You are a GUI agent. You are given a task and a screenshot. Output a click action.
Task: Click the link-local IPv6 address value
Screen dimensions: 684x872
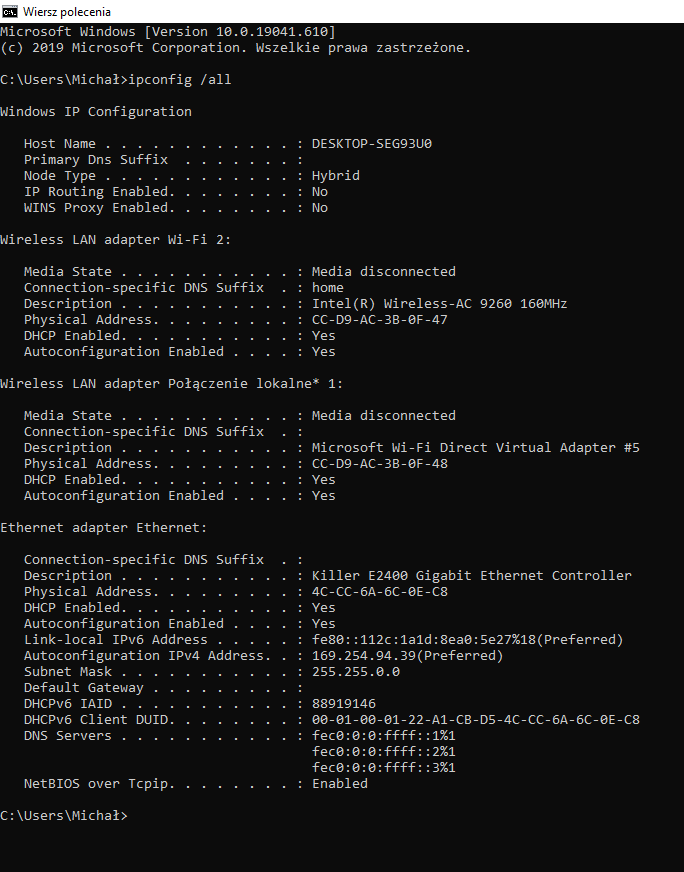(467, 639)
